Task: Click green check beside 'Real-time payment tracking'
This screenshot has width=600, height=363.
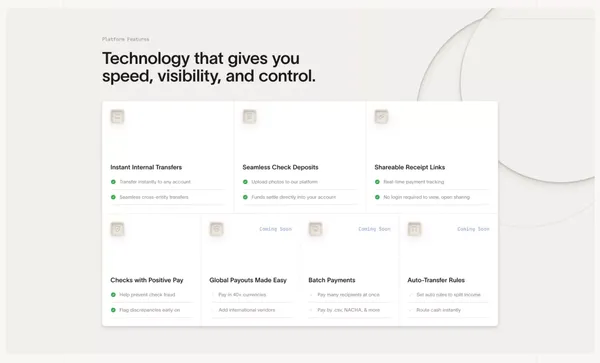Action: coord(377,182)
